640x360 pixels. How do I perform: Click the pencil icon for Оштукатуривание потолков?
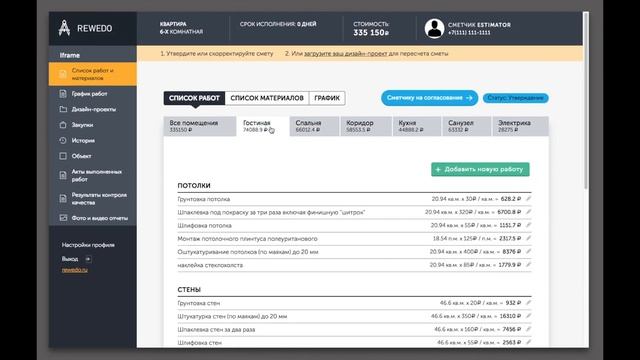pos(528,252)
